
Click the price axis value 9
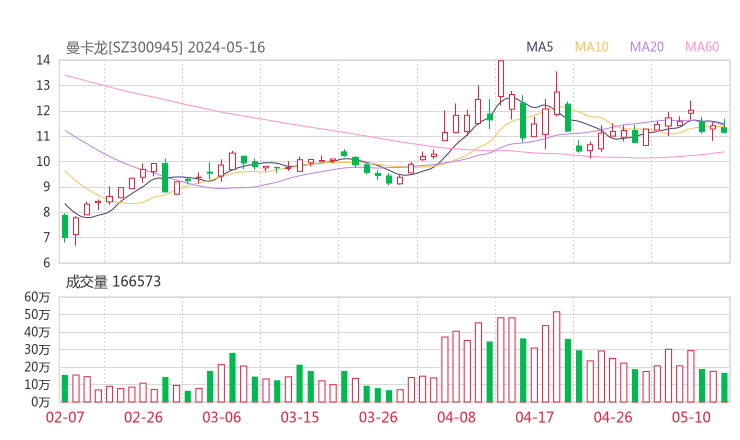coord(46,187)
